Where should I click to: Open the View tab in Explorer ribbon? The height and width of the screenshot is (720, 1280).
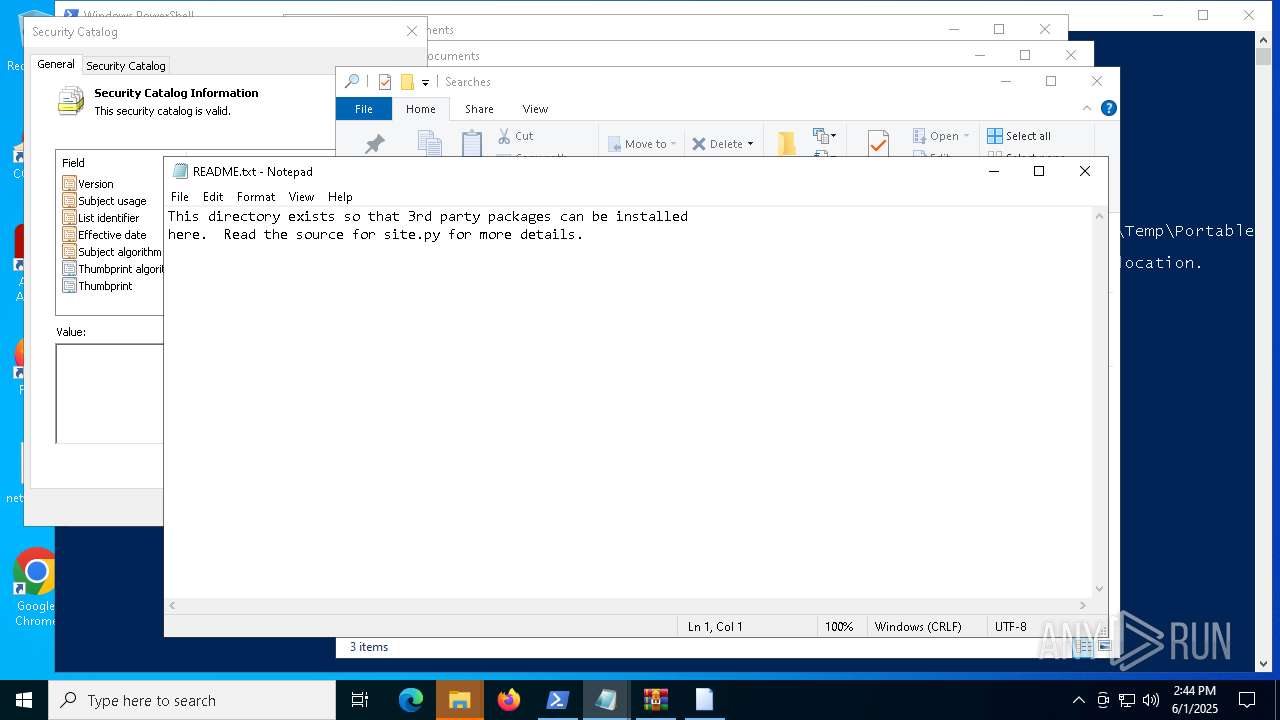pos(535,109)
